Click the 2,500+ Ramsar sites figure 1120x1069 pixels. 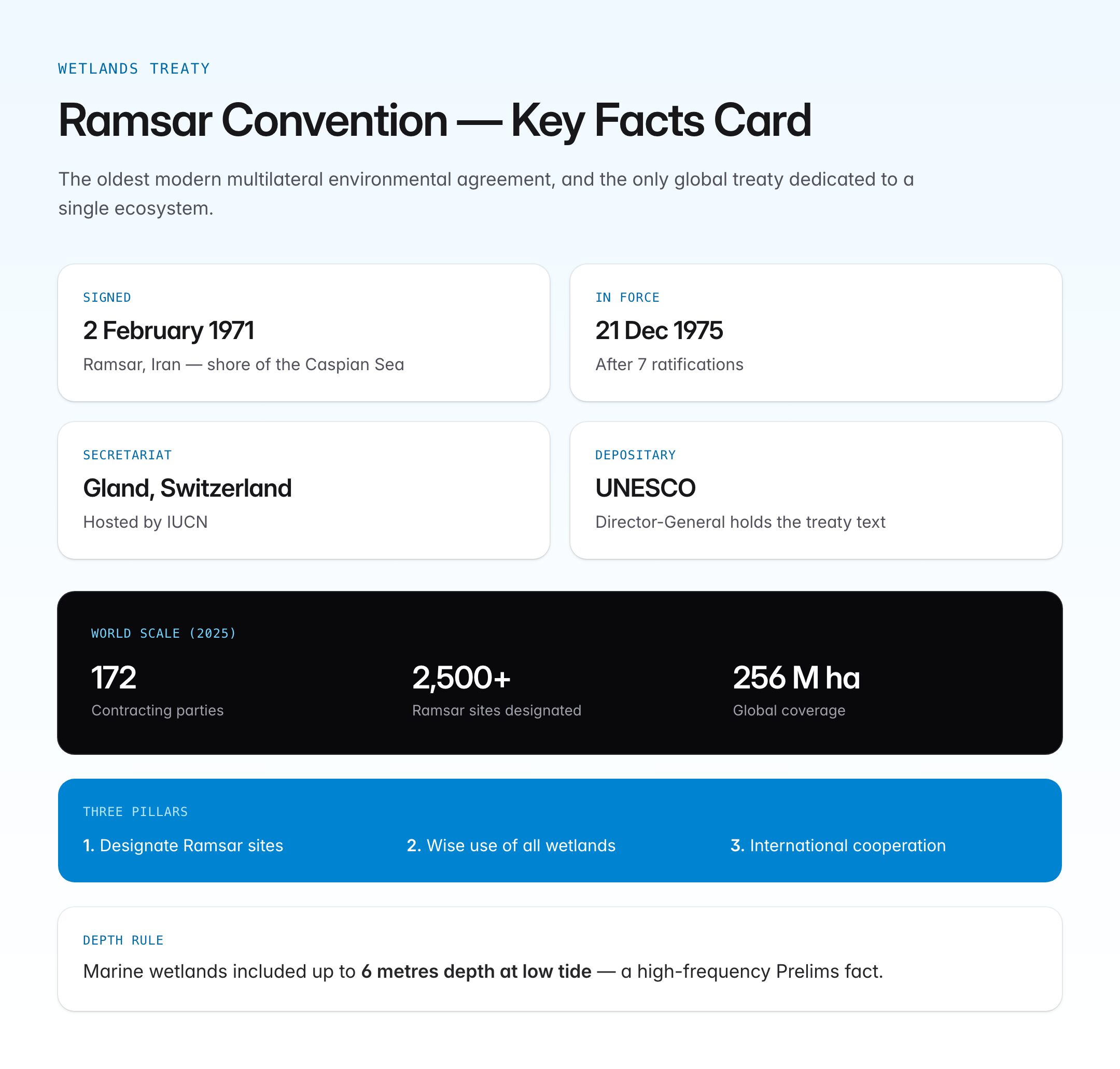click(460, 678)
